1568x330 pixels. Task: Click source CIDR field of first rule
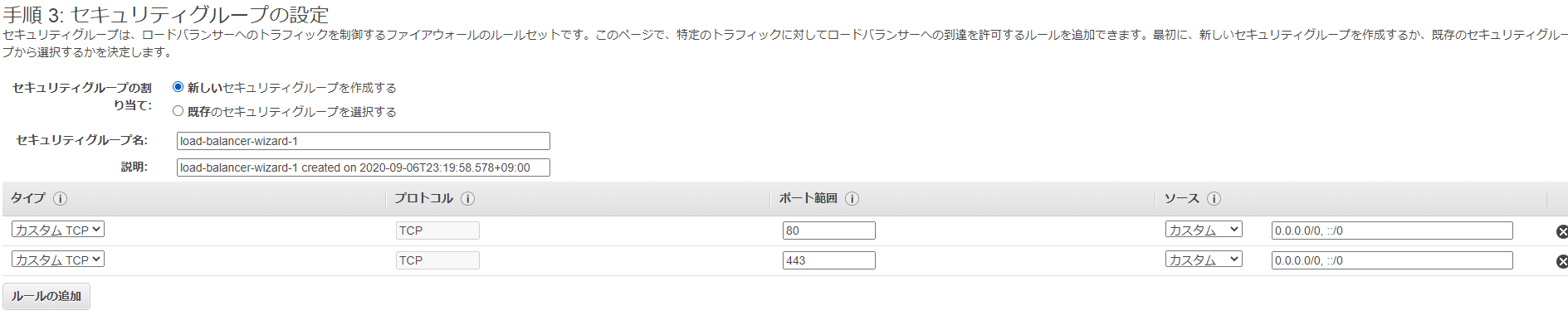1392,231
